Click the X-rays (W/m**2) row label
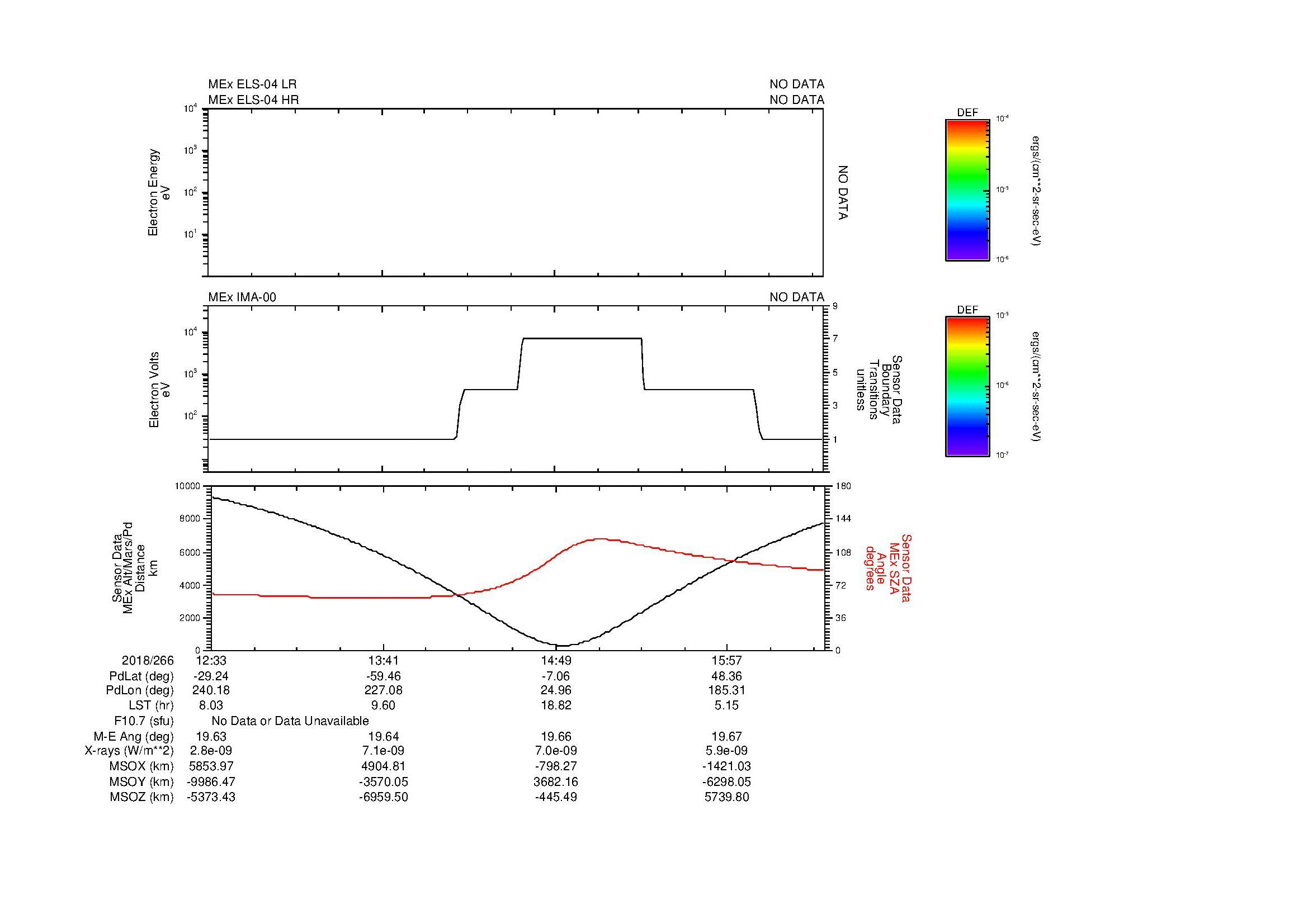 [129, 751]
